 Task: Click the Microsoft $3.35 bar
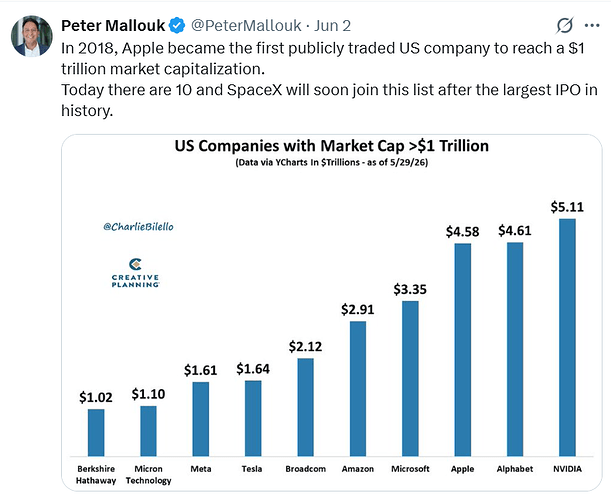410,378
